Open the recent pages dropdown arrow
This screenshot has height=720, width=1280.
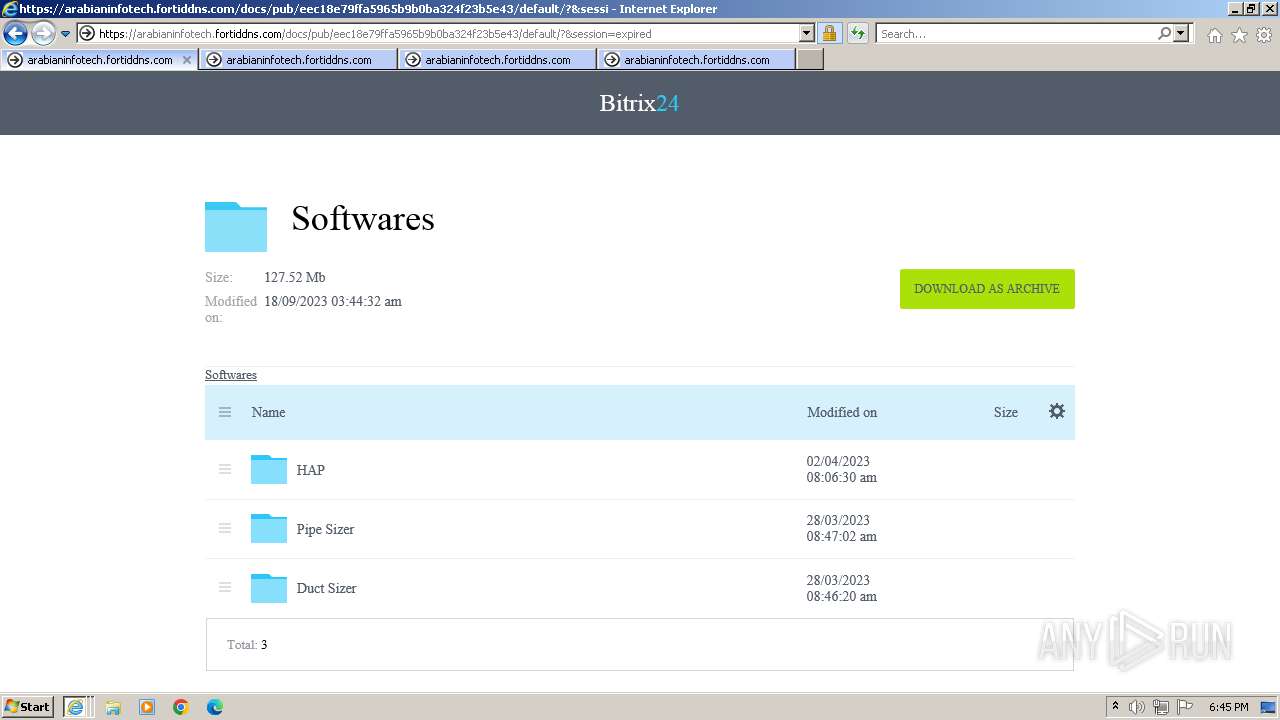65,34
